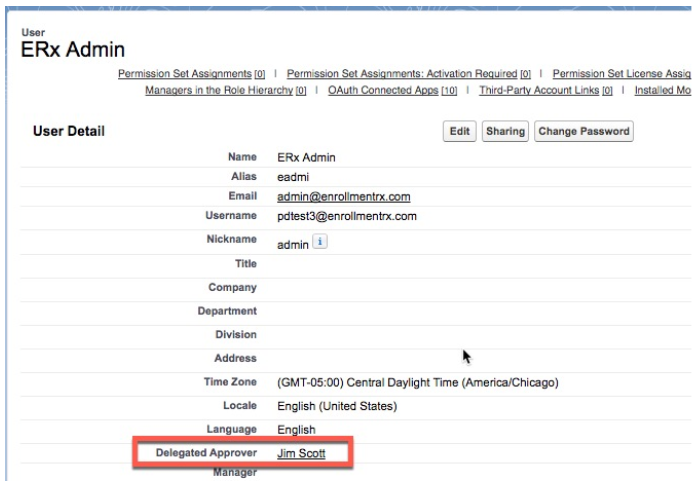Click the ERx Admin page heading

[73, 49]
